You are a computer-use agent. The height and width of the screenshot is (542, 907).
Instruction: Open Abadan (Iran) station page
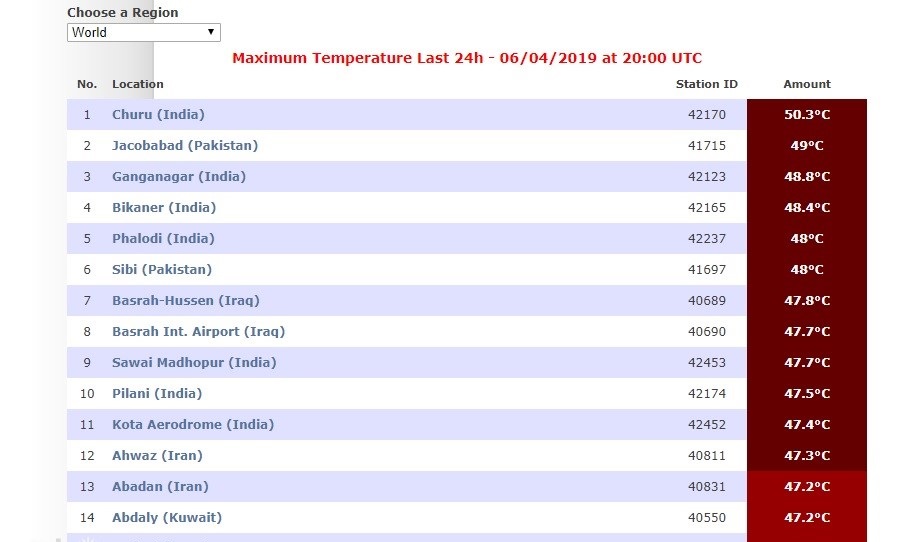click(x=160, y=487)
